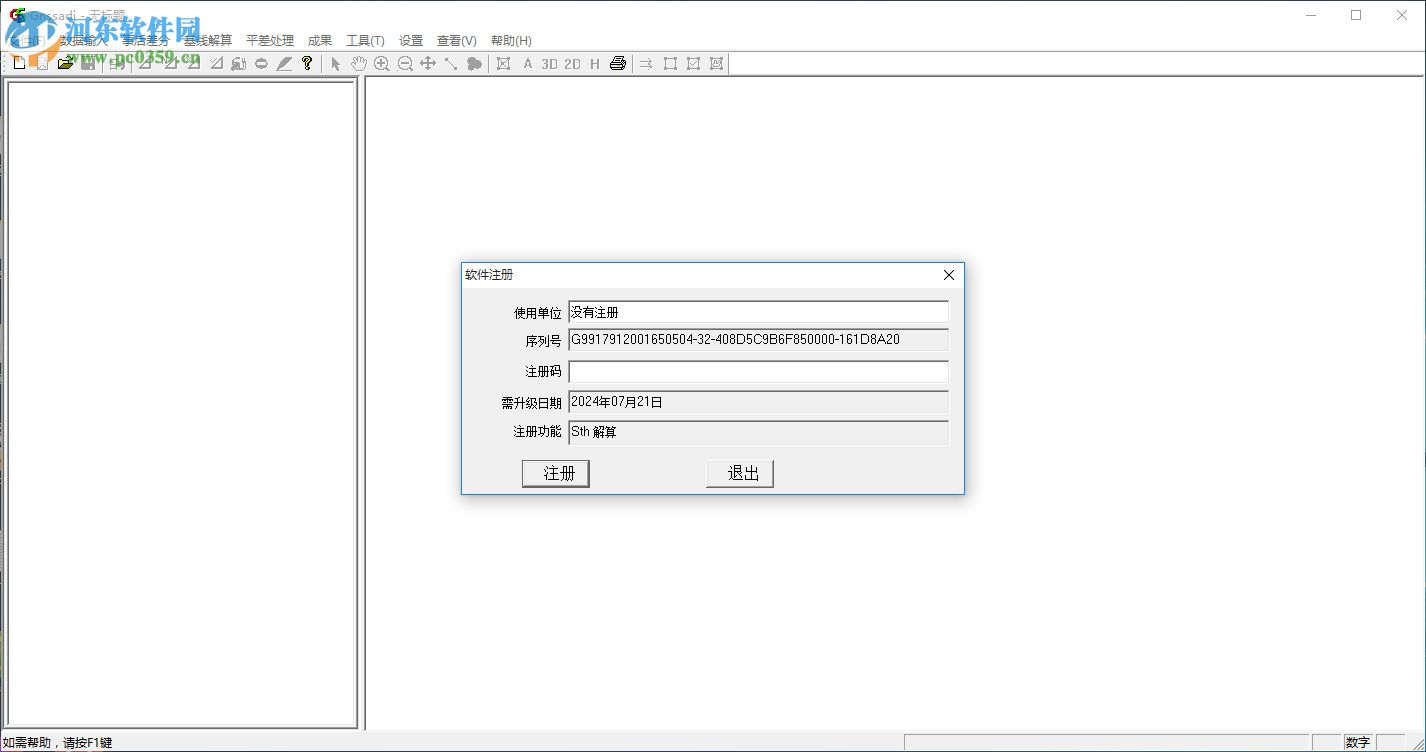Select the arrow pointer tool
Screen dimensions: 1426x752
tap(336, 63)
